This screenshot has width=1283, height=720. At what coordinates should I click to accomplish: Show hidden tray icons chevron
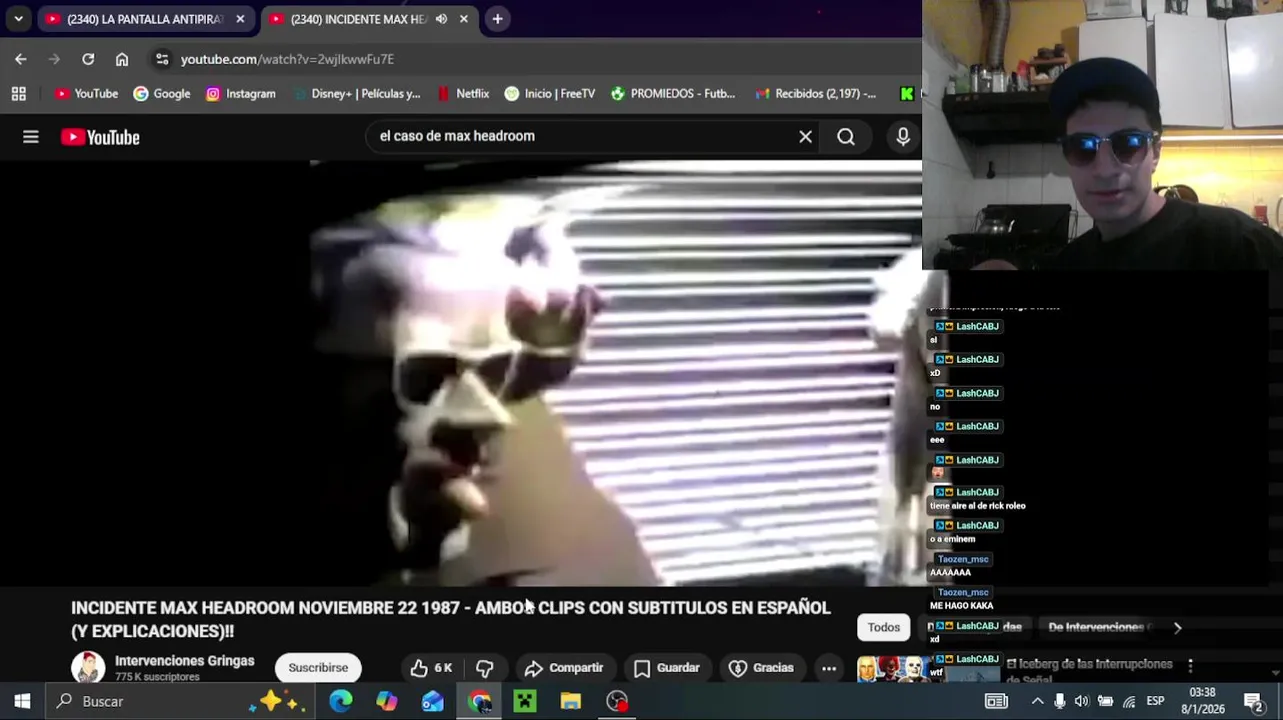[1037, 702]
